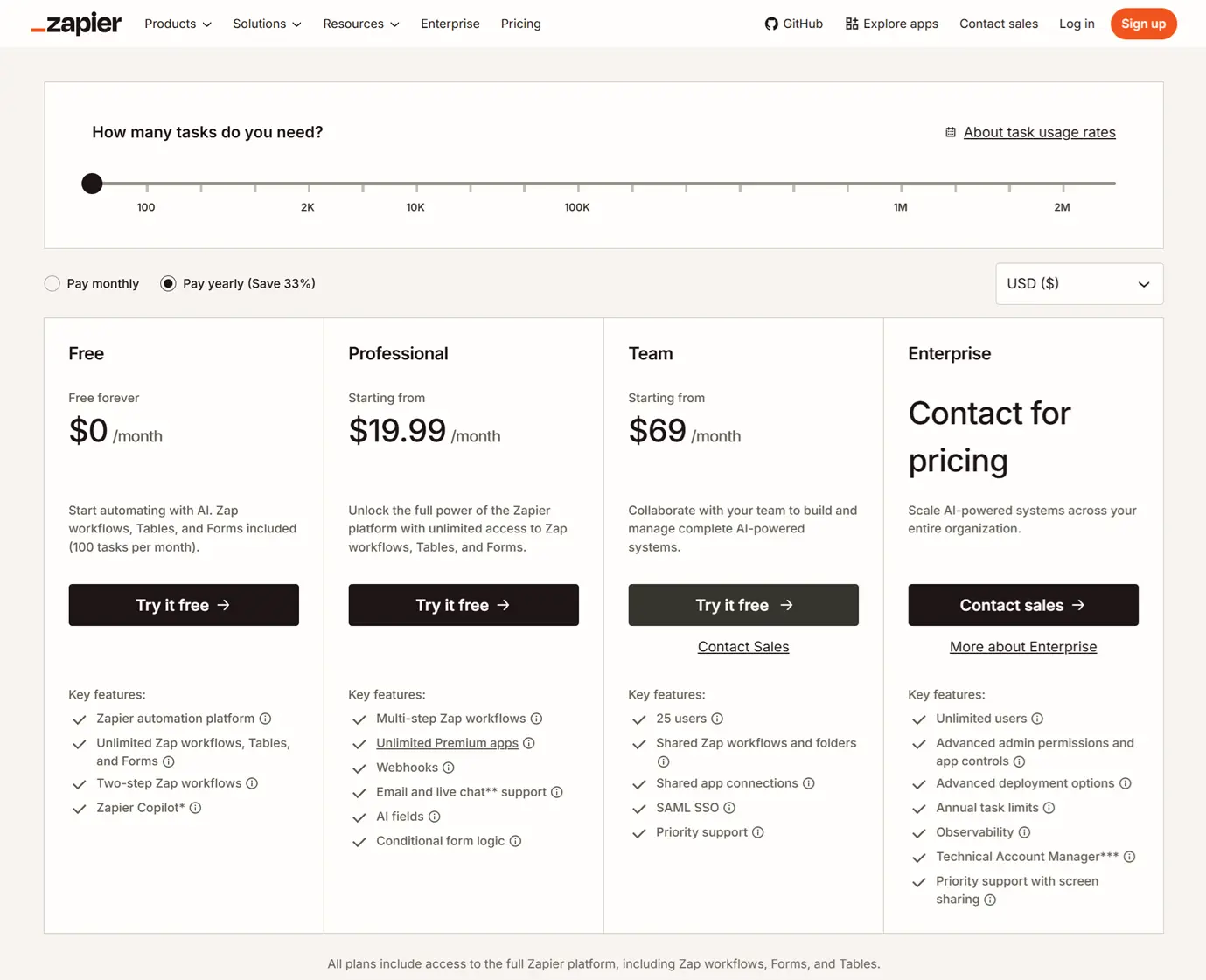1206x980 pixels.
Task: Show info for Zapier automation platform
Action: (x=265, y=719)
